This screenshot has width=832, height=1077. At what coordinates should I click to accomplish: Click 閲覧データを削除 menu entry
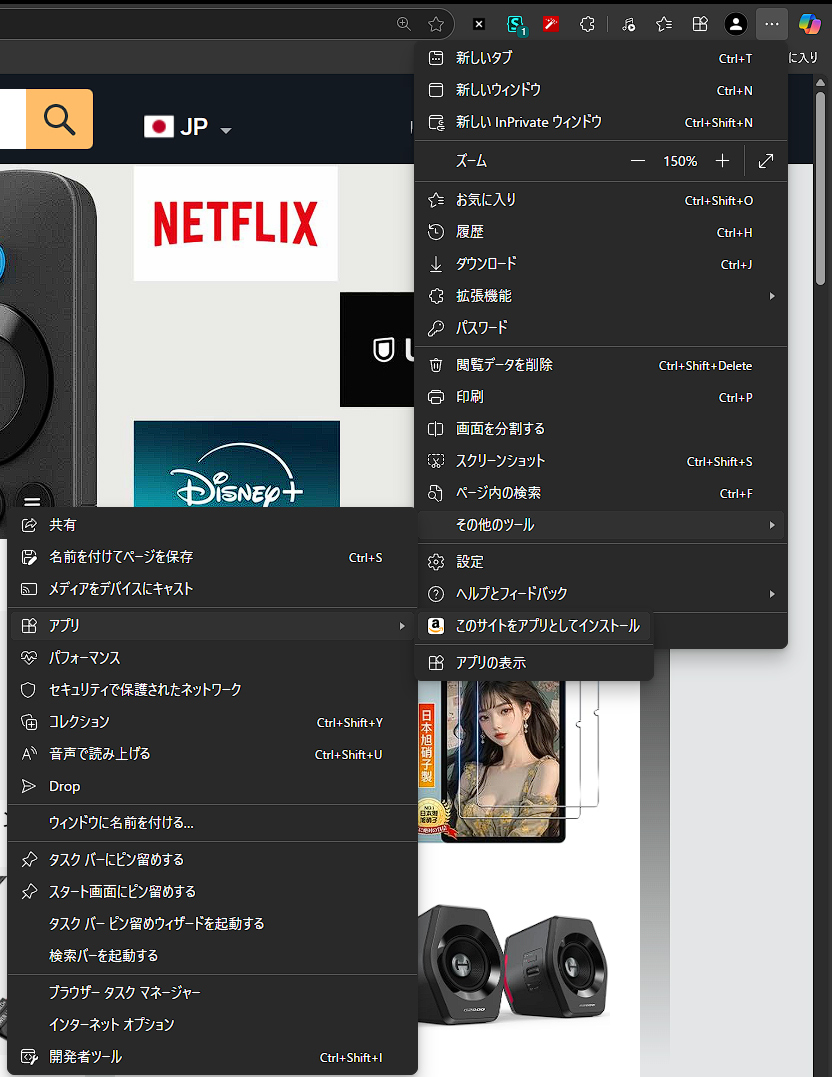(x=504, y=365)
